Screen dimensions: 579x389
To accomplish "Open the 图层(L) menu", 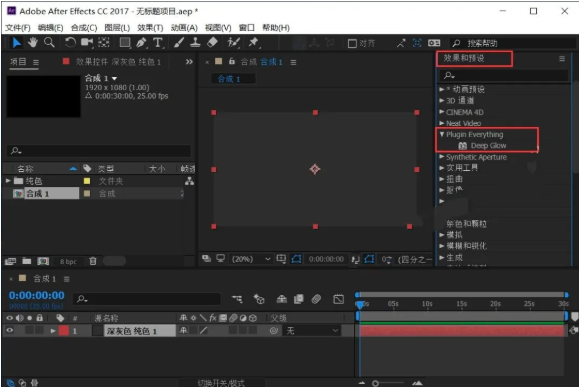I will click(x=117, y=28).
